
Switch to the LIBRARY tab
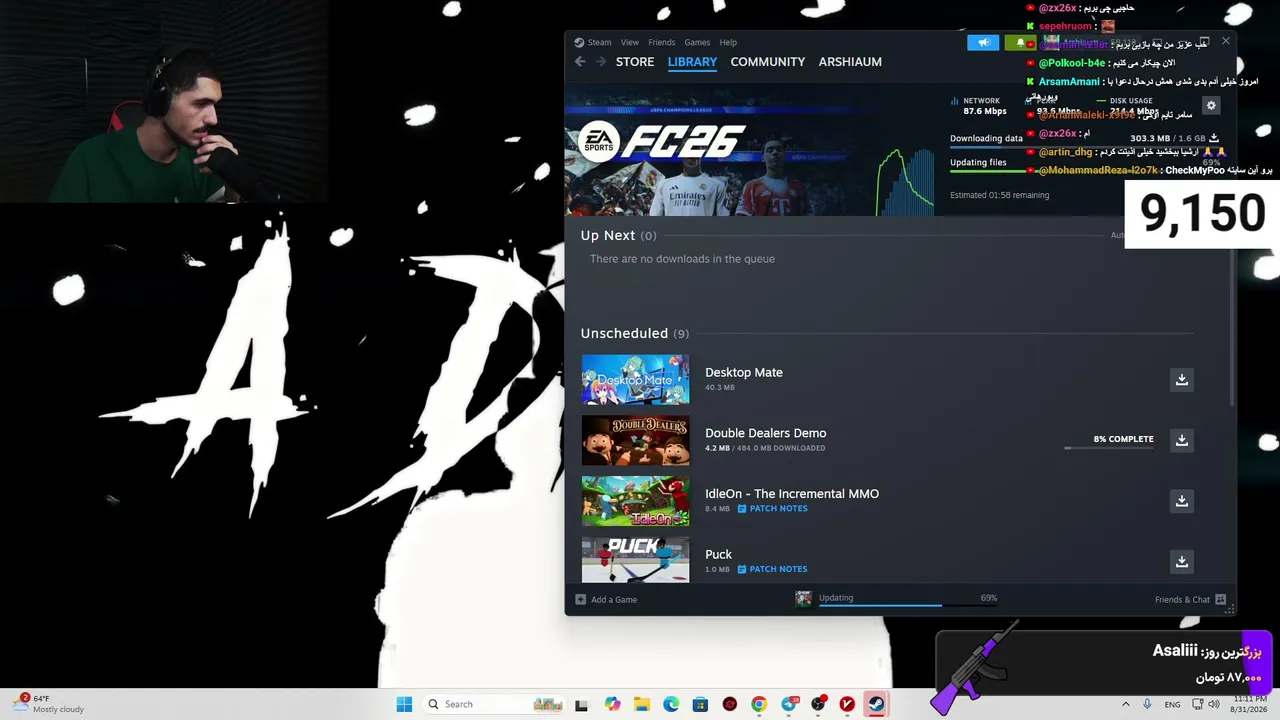(692, 62)
